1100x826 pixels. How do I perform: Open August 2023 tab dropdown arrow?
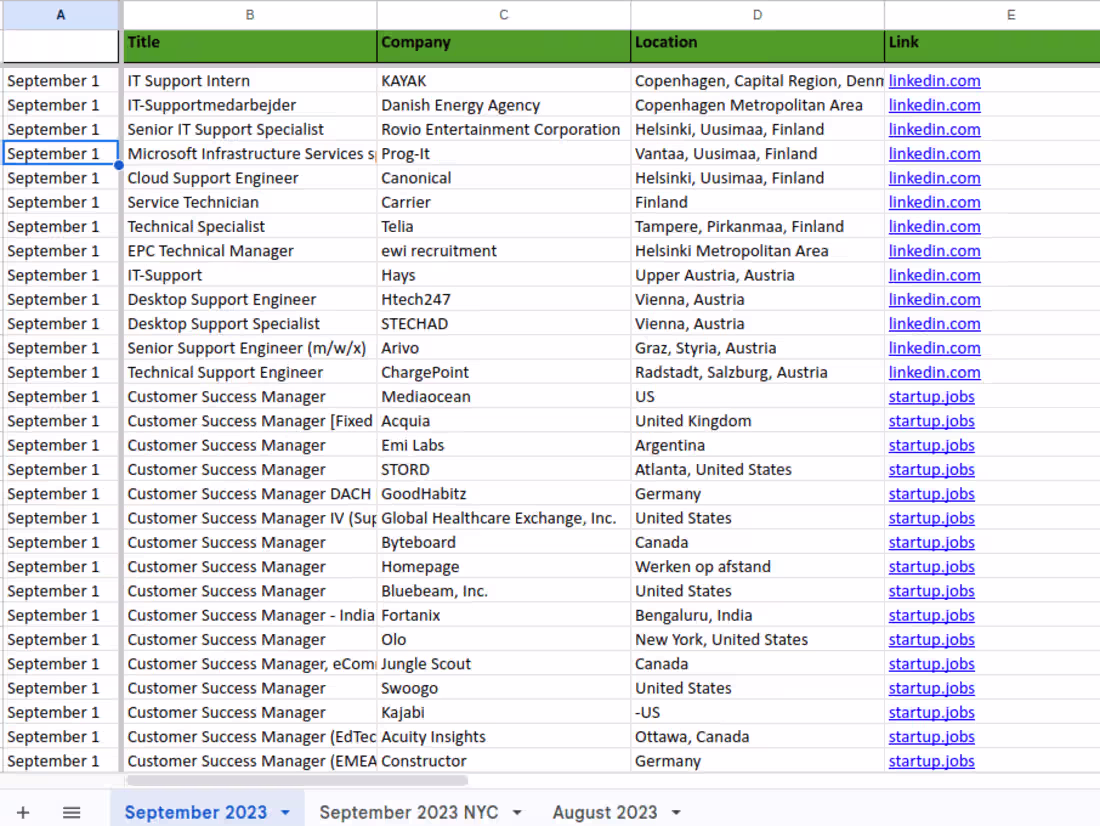(x=676, y=813)
